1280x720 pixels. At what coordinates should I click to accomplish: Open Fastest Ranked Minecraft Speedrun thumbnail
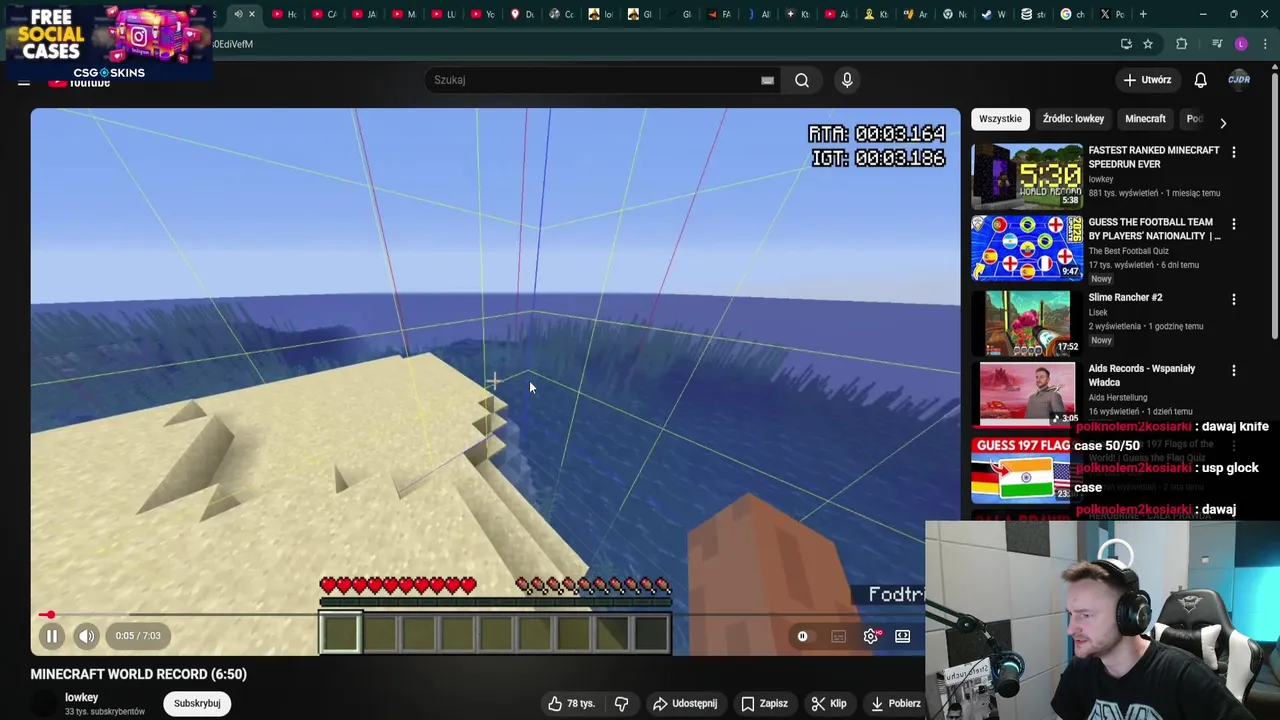coord(1027,175)
